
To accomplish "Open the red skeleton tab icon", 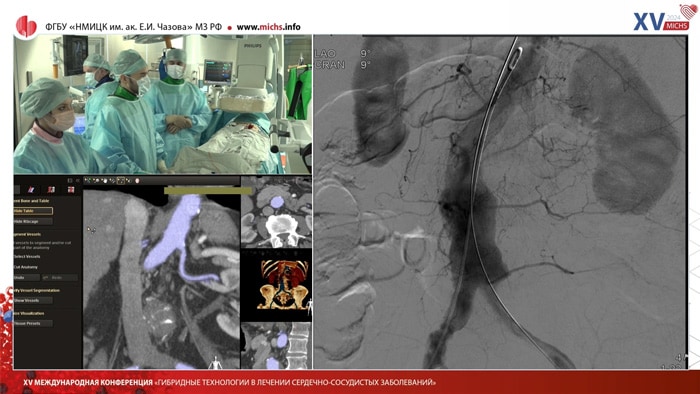I will point(51,190).
